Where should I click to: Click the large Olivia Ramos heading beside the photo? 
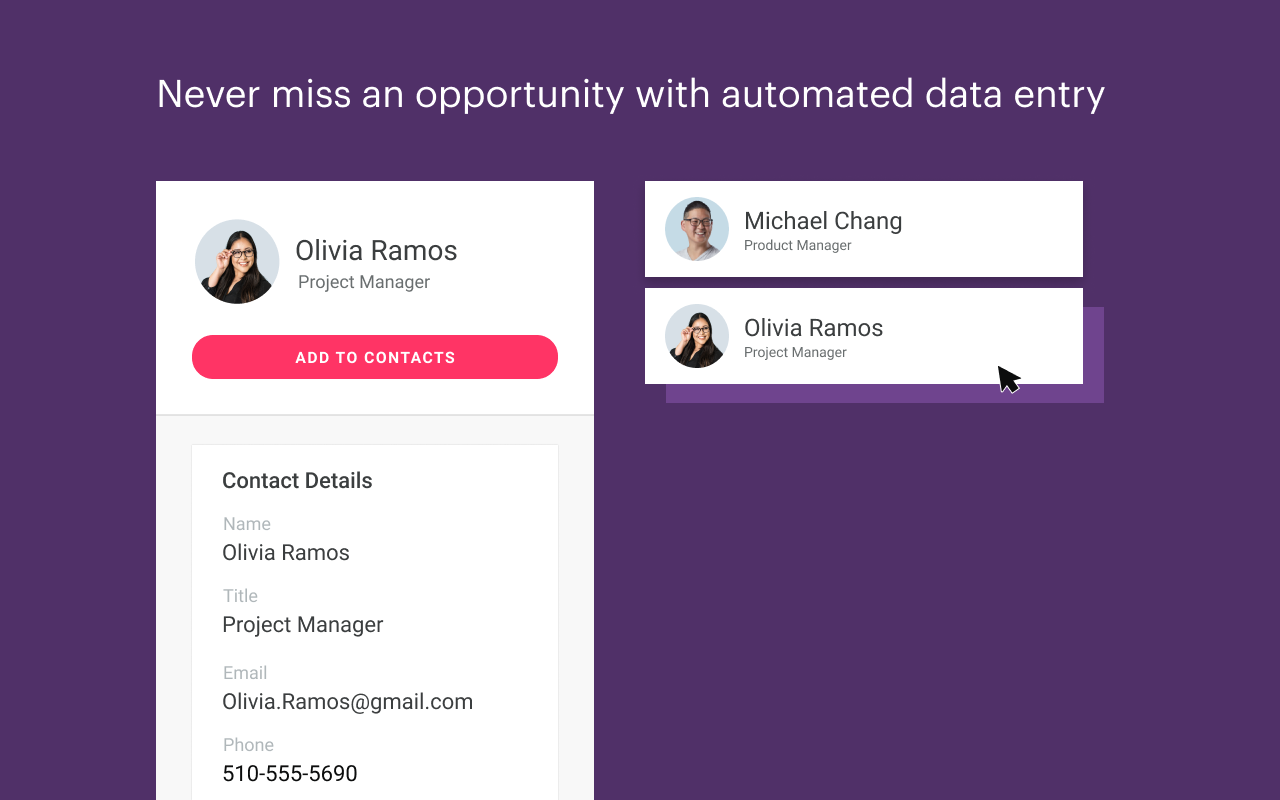(x=376, y=250)
